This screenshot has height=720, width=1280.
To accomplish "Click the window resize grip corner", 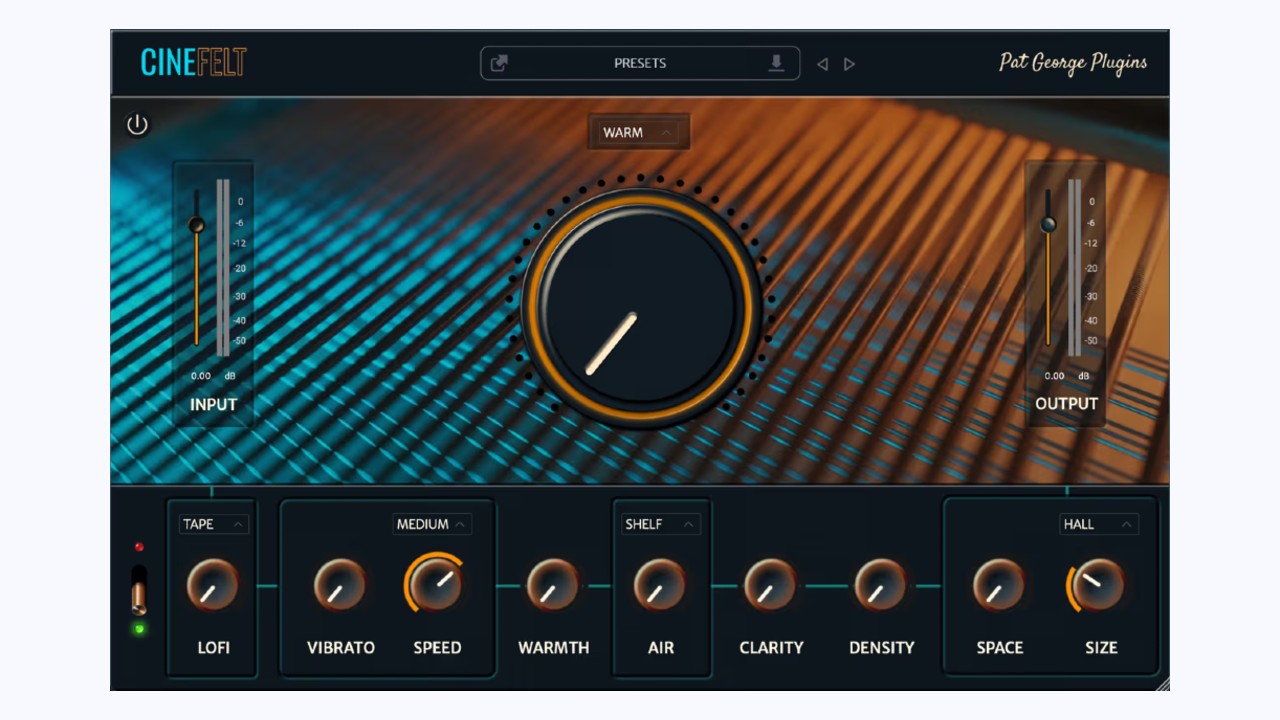I will point(1162,684).
